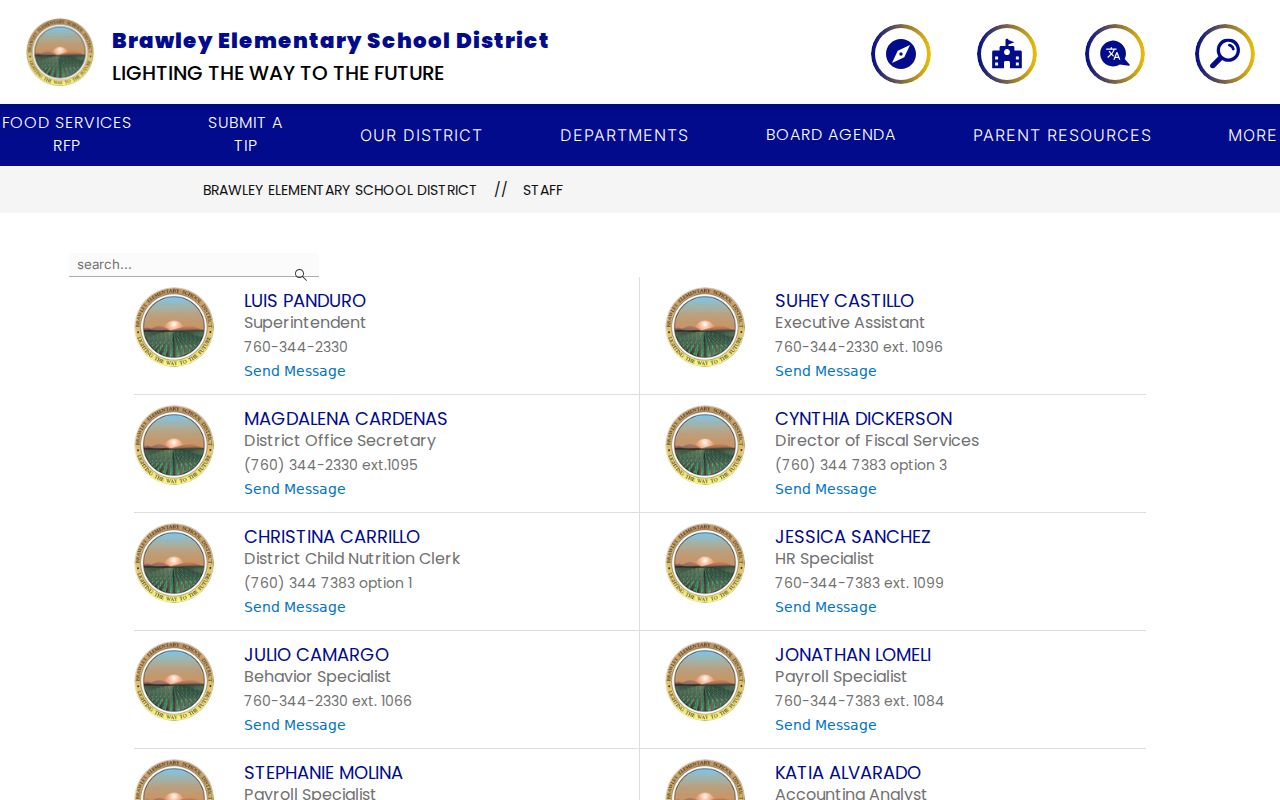Open Jessica Sanchez's name link
The height and width of the screenshot is (800, 1280).
coord(853,537)
